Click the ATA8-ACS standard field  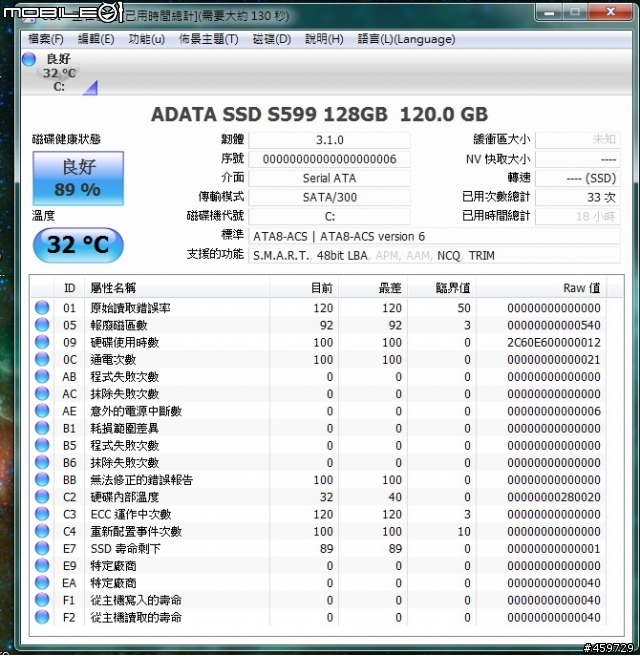pos(434,236)
